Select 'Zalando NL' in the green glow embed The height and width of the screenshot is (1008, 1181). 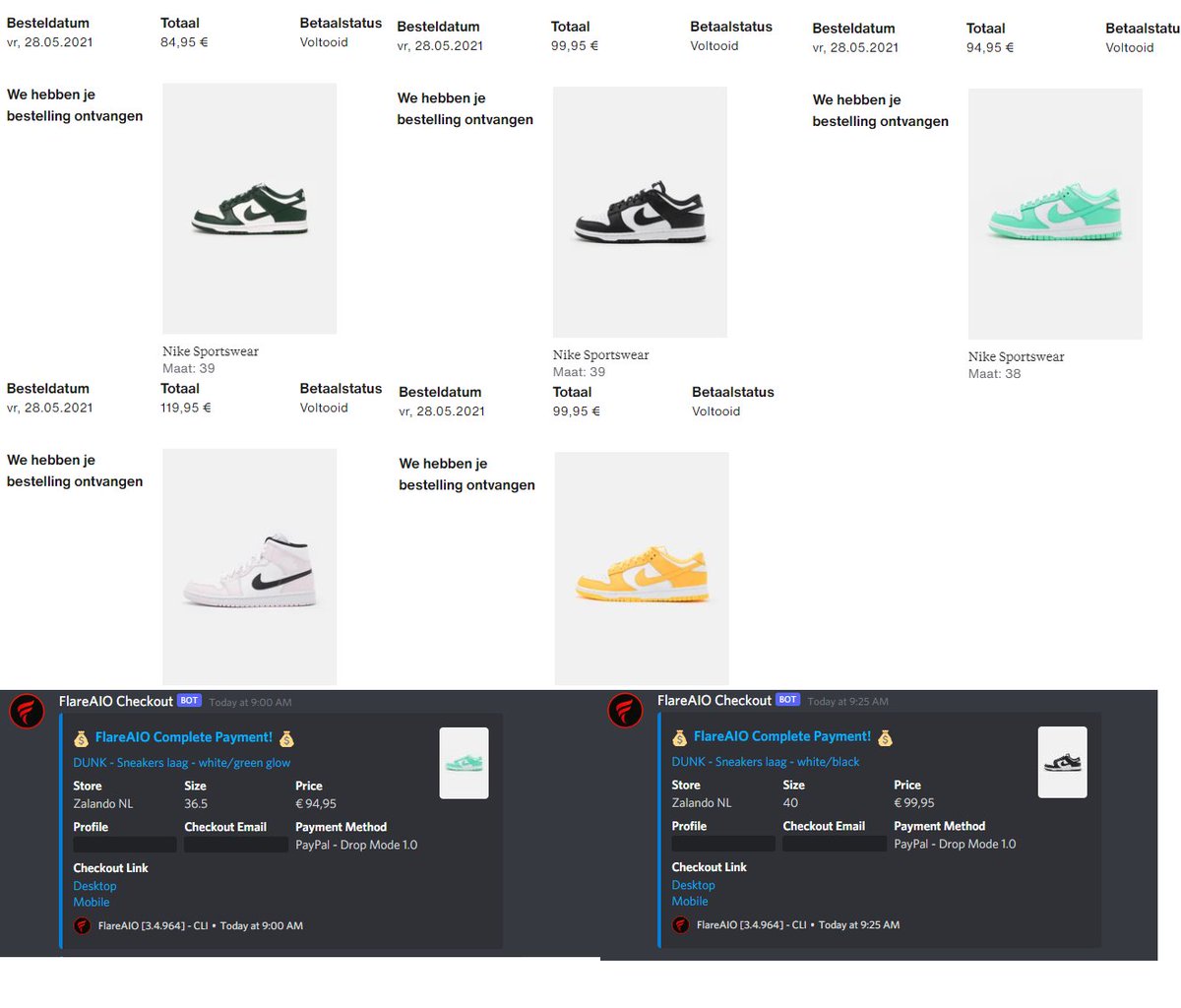tap(103, 804)
